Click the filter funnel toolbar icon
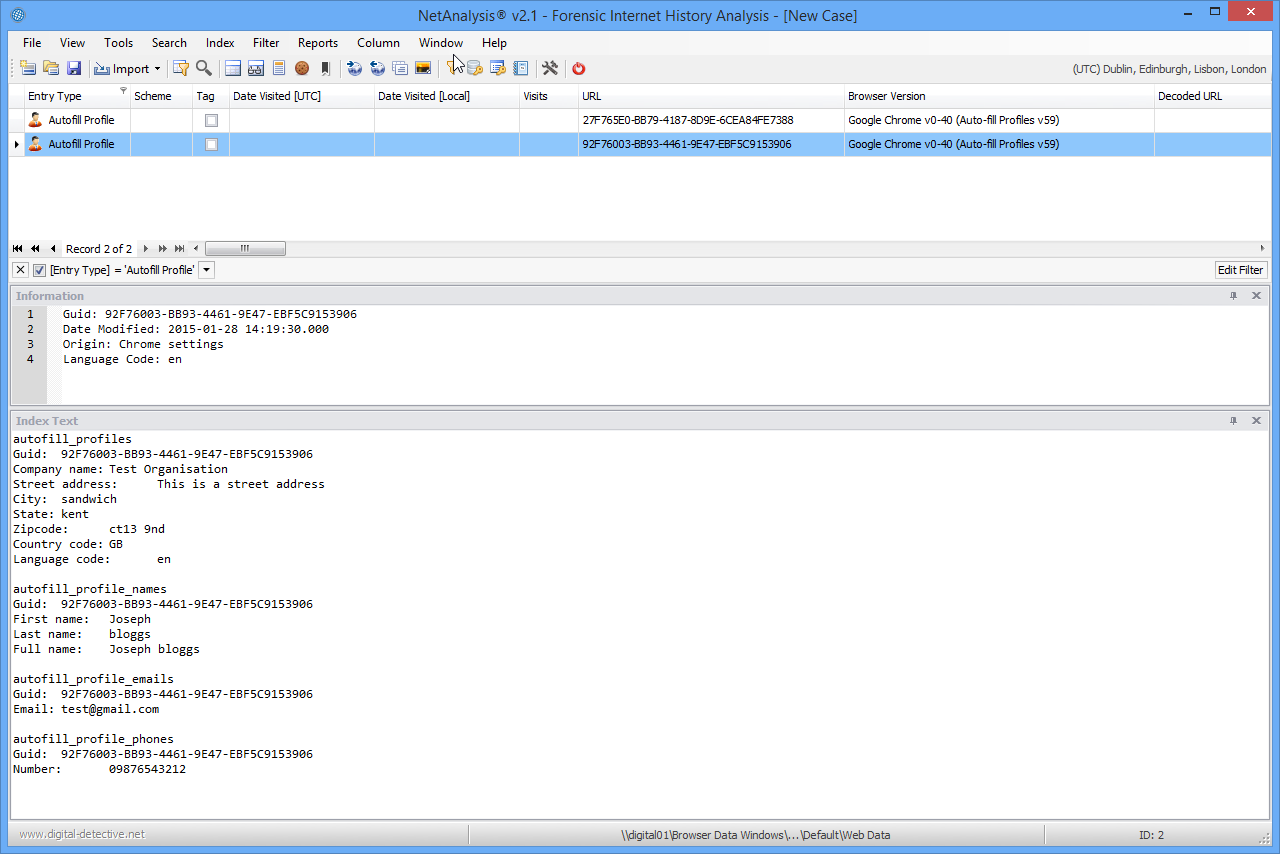 pyautogui.click(x=181, y=68)
